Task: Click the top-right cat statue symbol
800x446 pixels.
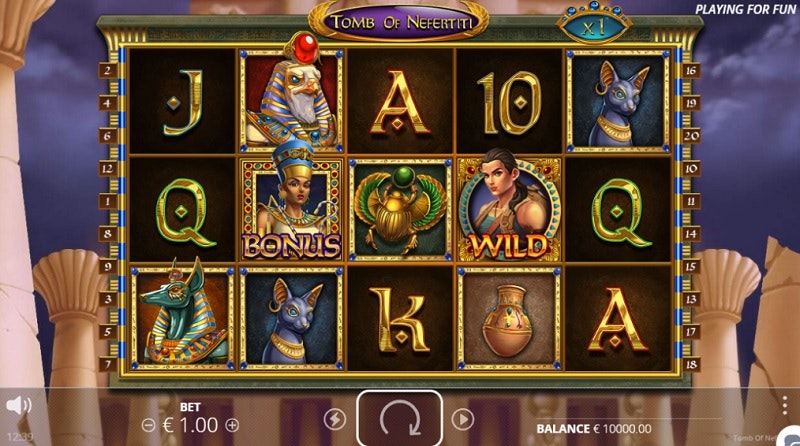Action: point(618,101)
